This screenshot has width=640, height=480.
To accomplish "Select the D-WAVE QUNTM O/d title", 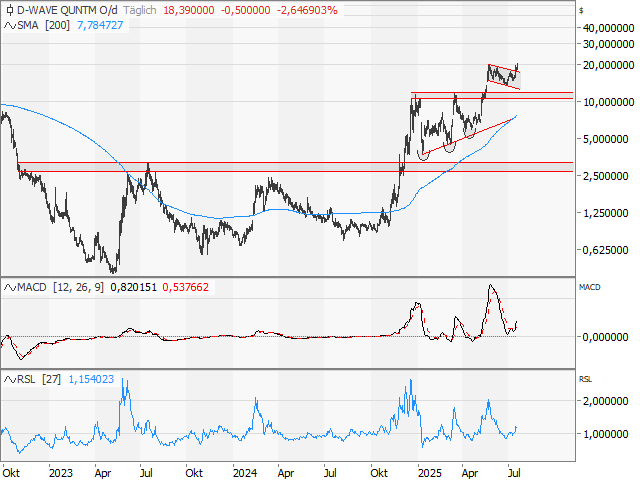I will (67, 10).
